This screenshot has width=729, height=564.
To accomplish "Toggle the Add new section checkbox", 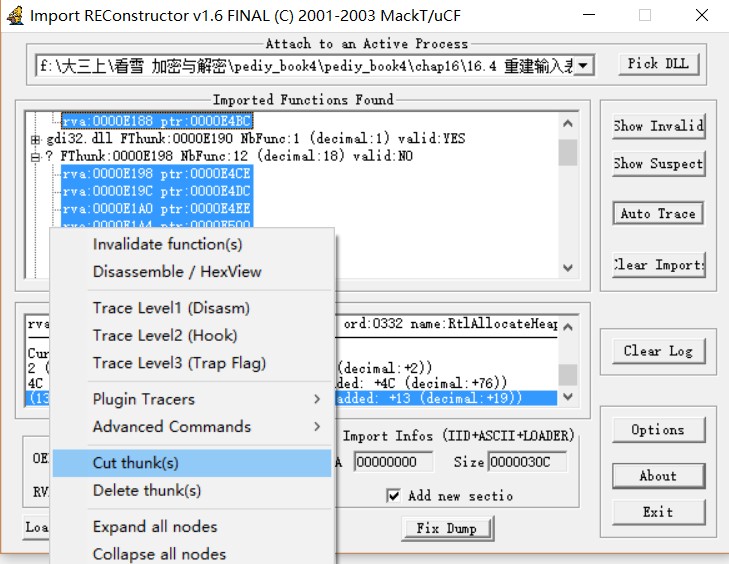I will pos(394,495).
